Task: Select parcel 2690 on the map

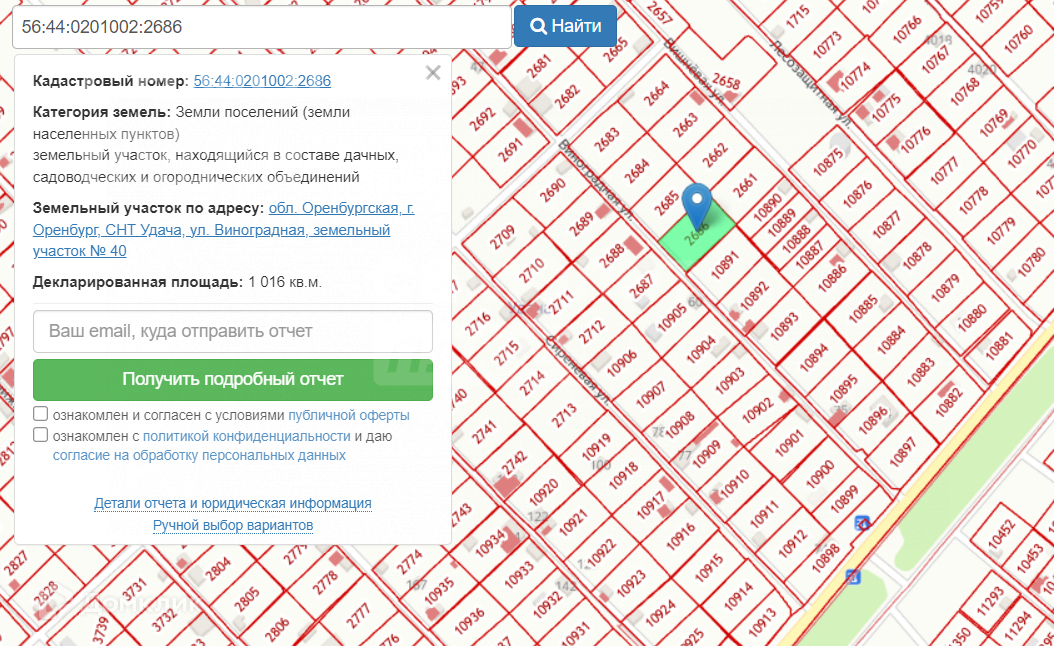Action: pos(553,192)
